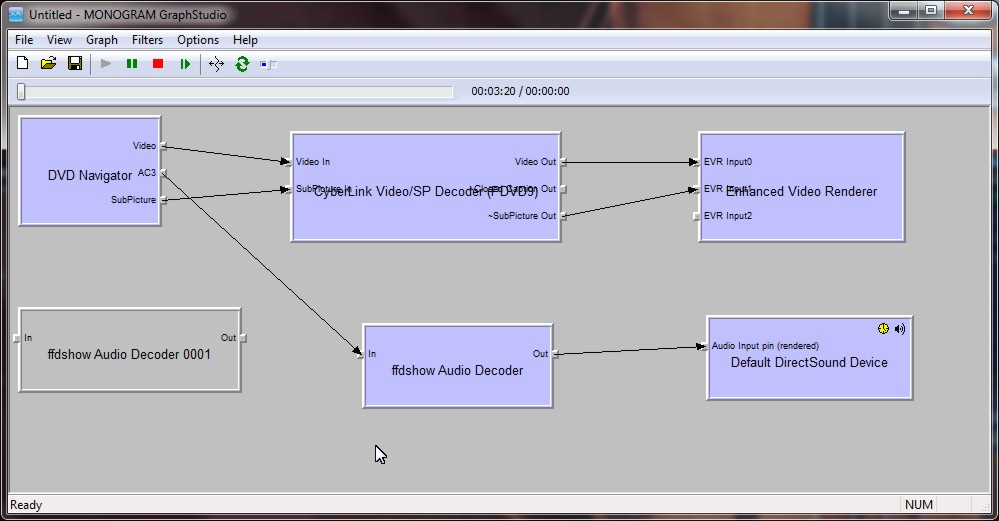Click the frame step button
The width and height of the screenshot is (999, 521).
click(x=185, y=64)
